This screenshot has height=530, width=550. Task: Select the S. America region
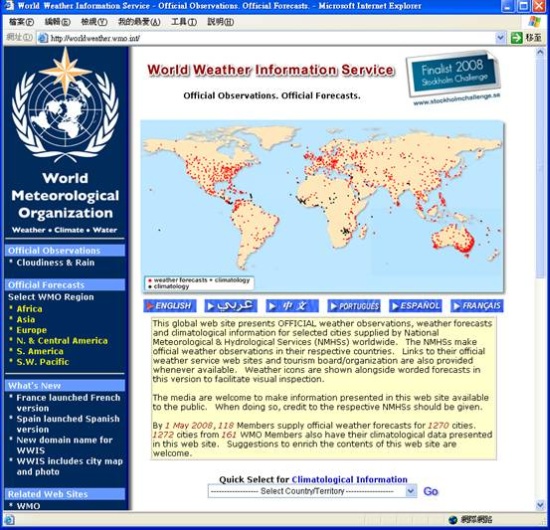[40, 351]
